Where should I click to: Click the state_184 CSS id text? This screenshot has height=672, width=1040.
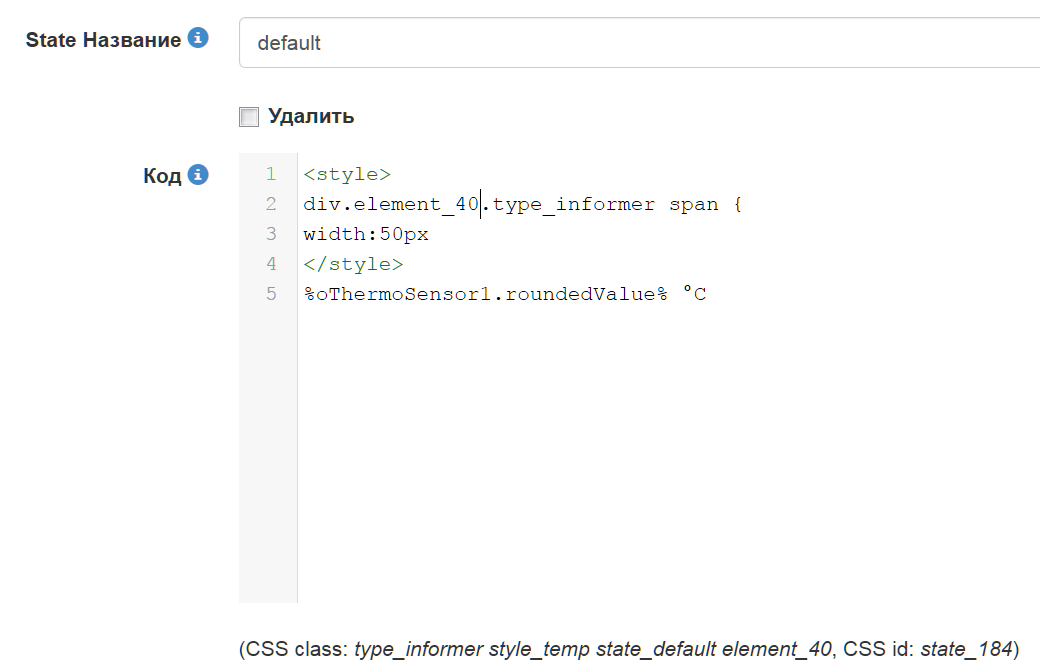(966, 649)
